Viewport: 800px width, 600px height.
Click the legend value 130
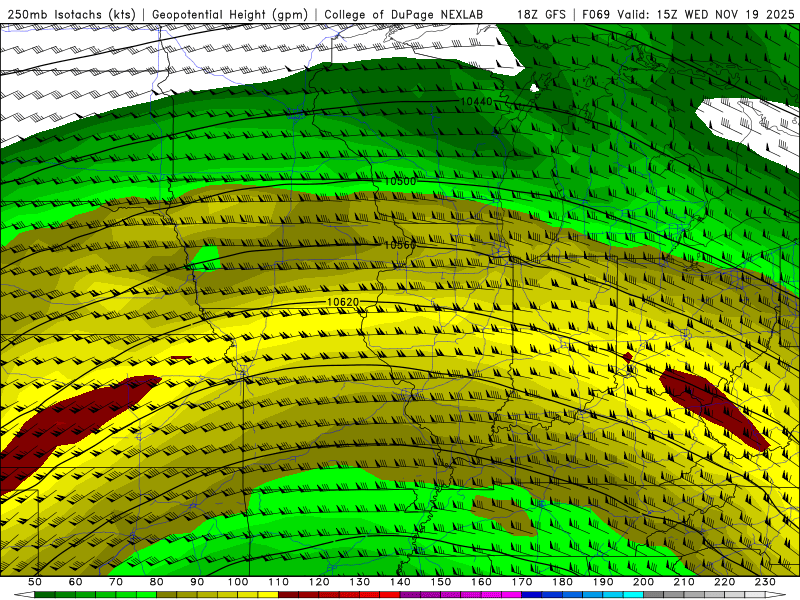(x=360, y=582)
